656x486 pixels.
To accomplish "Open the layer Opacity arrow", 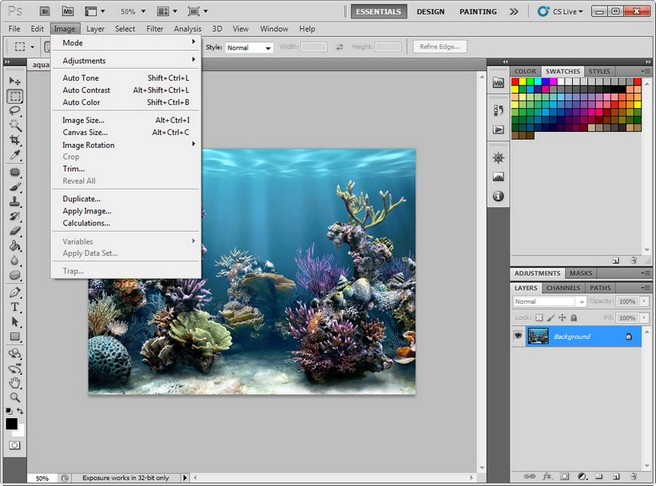I will click(644, 301).
